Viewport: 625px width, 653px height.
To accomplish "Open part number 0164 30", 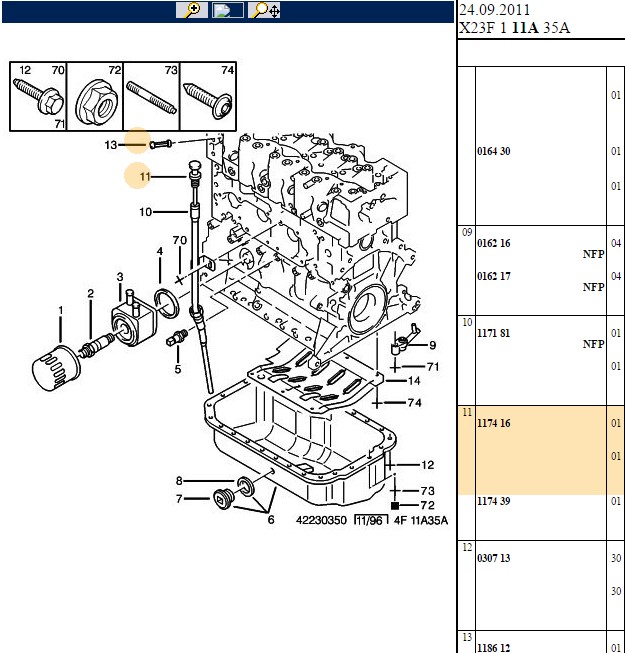I will pos(493,151).
